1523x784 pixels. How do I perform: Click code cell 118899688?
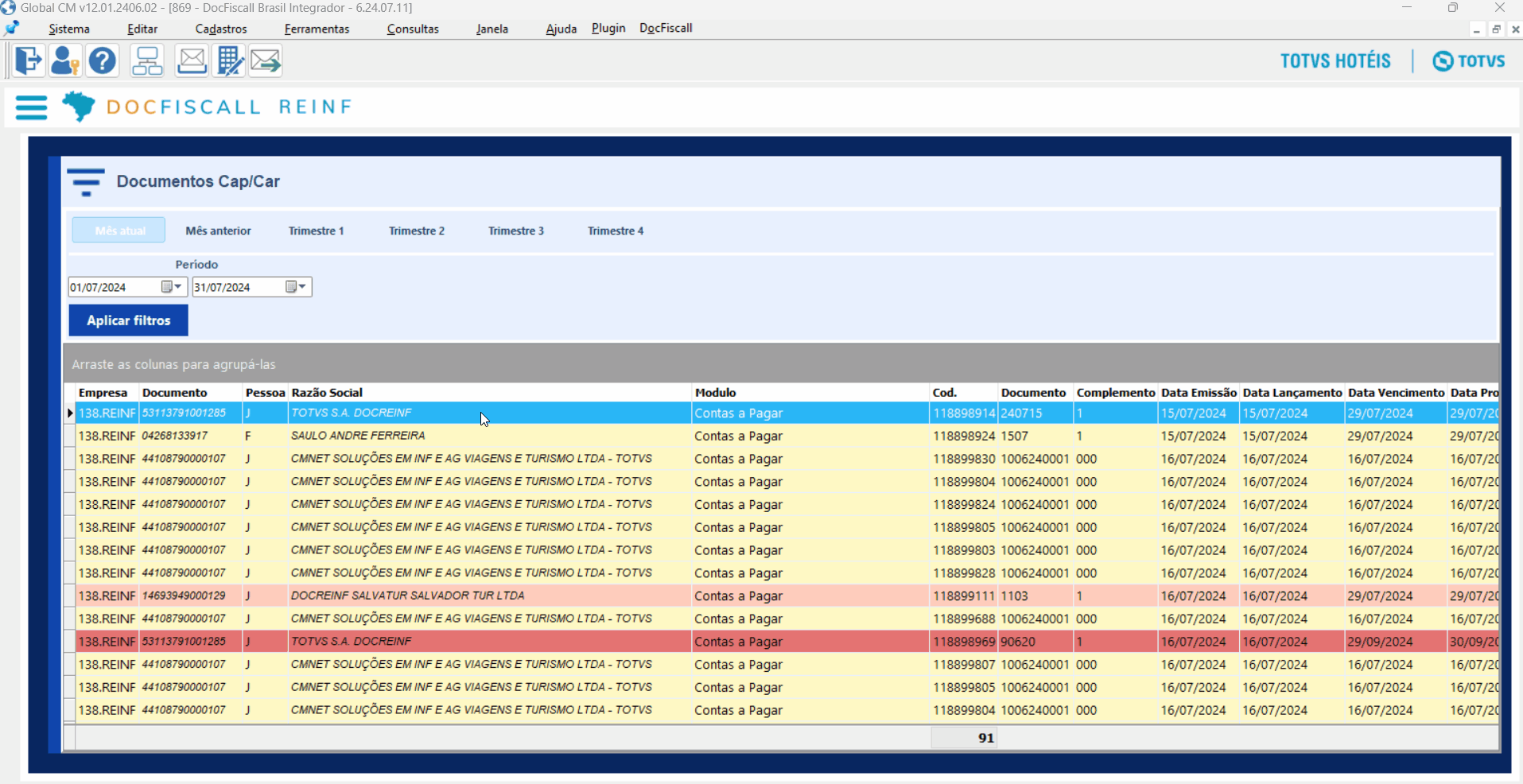point(964,619)
